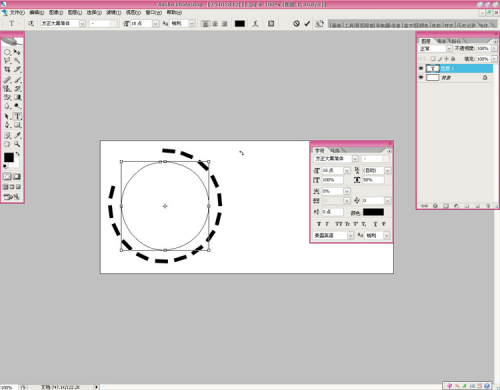Hide the selected text layer eye icon

[421, 68]
